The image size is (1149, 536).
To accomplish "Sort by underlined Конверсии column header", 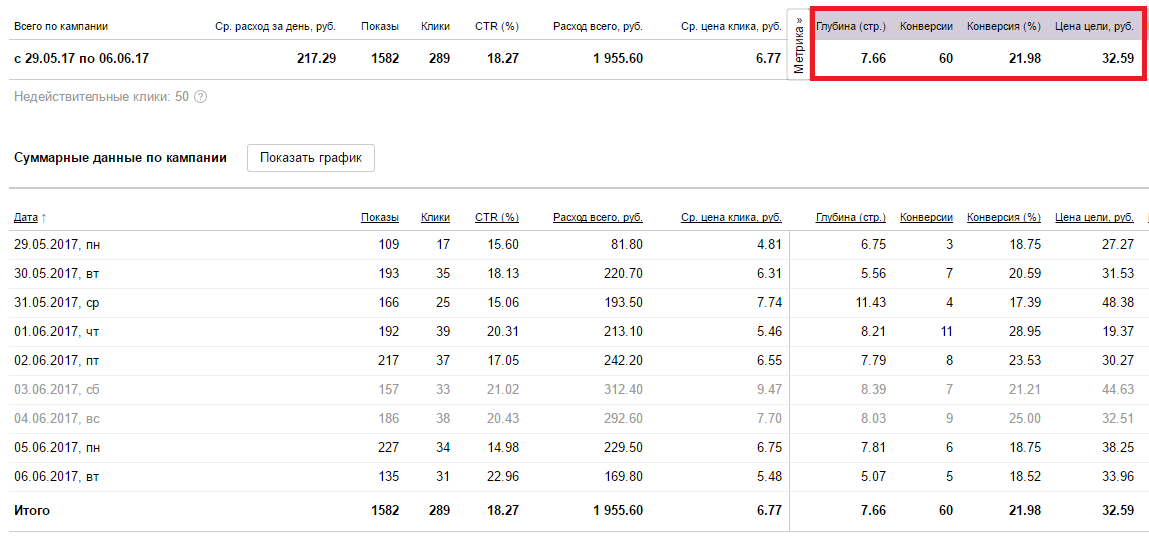I will 926,217.
